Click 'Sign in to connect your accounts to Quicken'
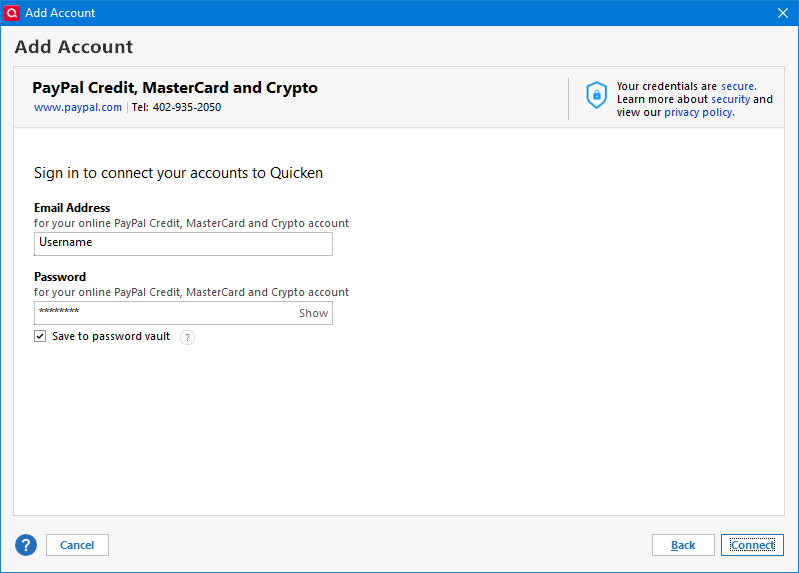Viewport: 799px width, 573px height. pyautogui.click(x=178, y=173)
